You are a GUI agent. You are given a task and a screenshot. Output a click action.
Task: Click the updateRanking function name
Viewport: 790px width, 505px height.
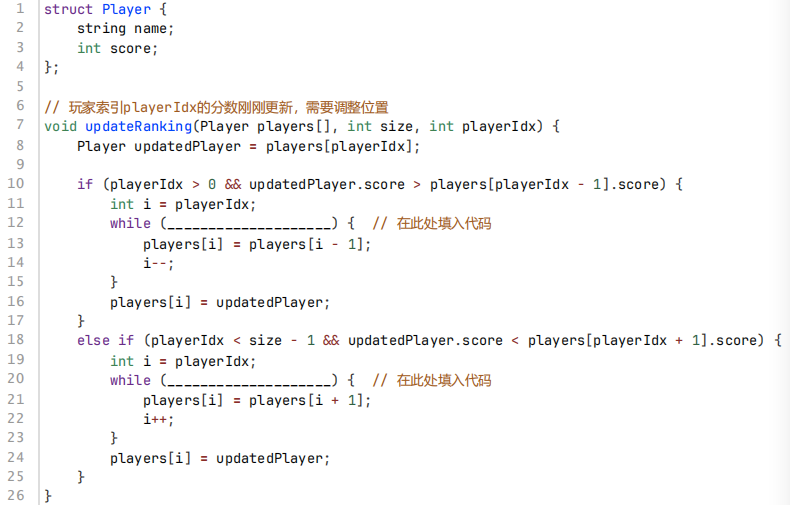[x=139, y=126]
